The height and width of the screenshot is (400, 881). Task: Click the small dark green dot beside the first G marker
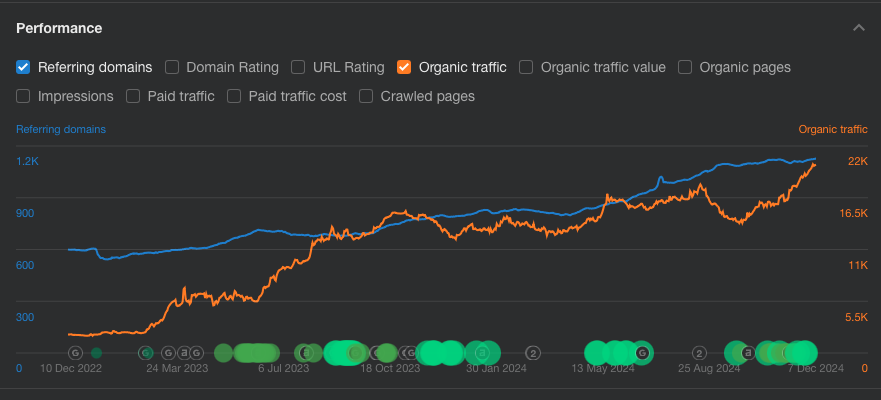(96, 353)
